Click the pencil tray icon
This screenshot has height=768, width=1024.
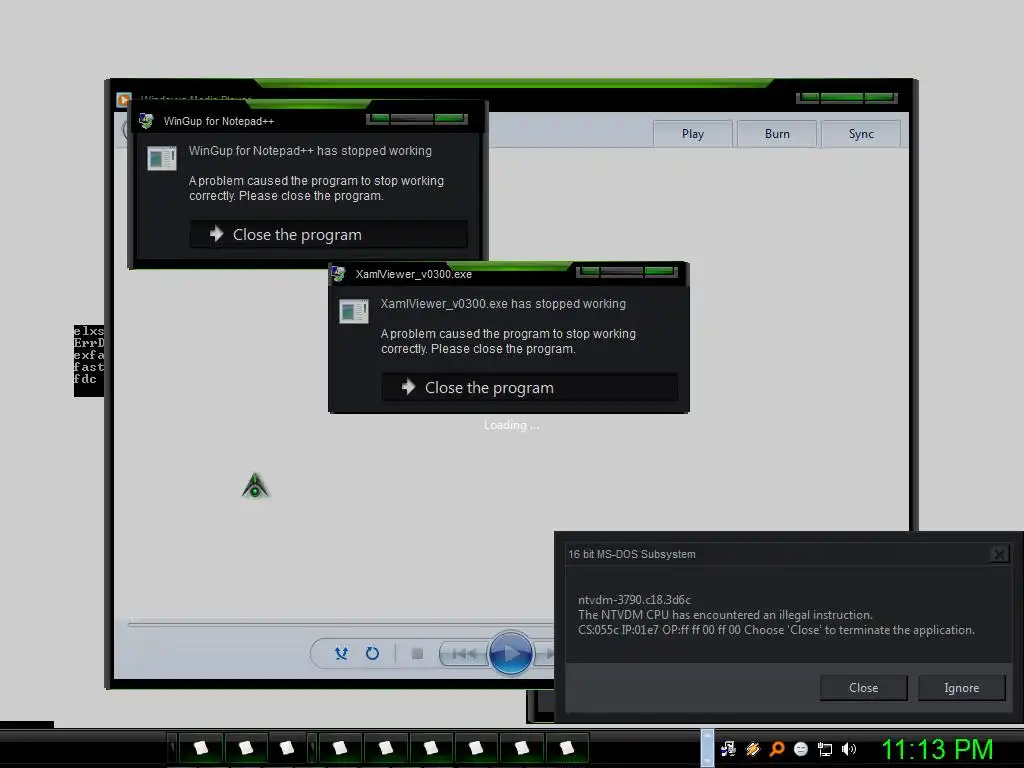pyautogui.click(x=752, y=749)
